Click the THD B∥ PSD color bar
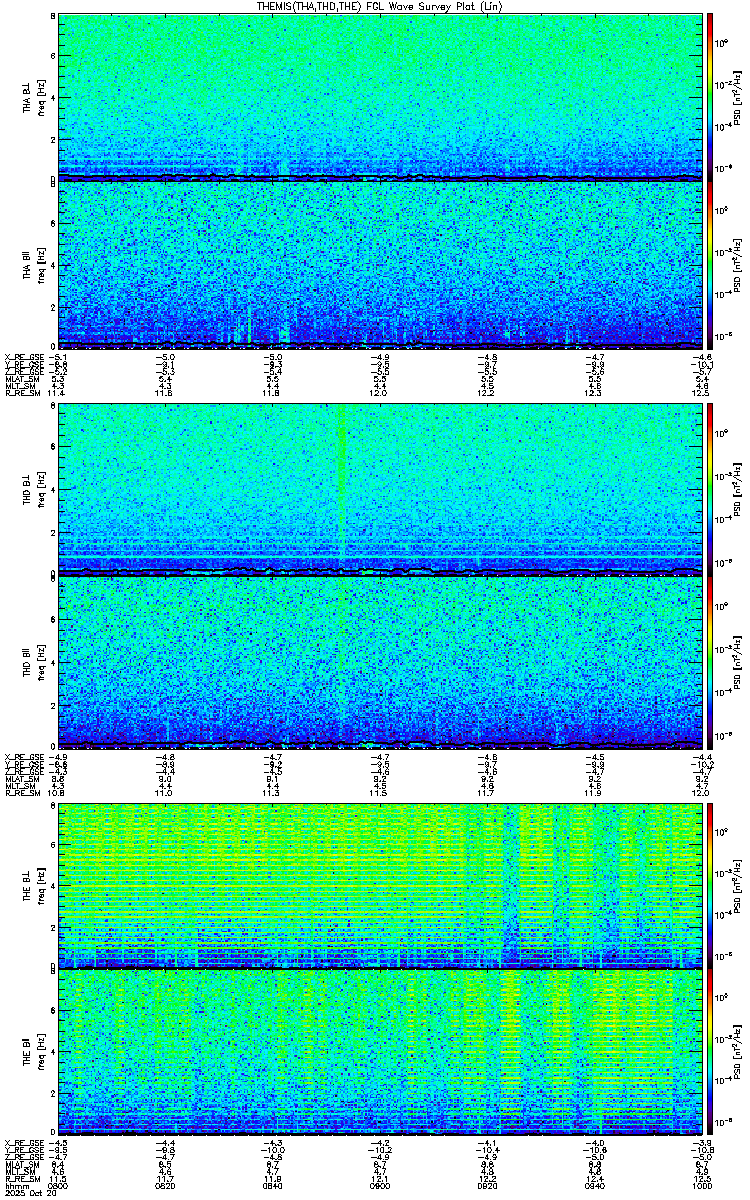The height and width of the screenshot is (1200, 750). pos(710,658)
